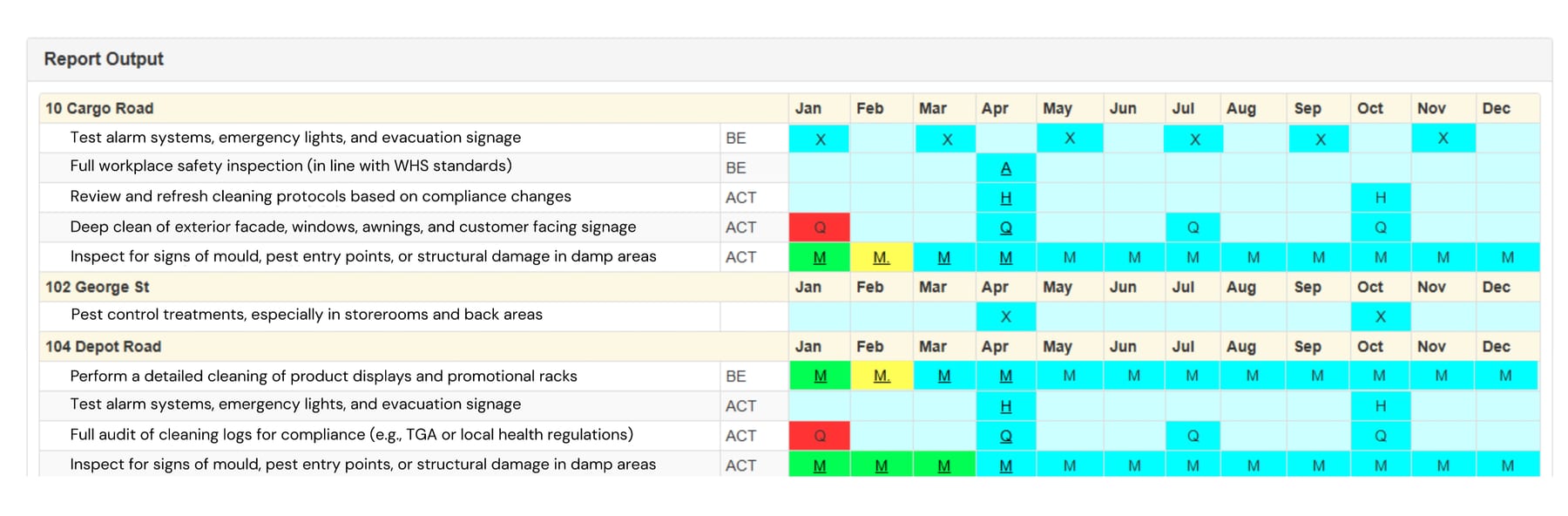The width and height of the screenshot is (1568, 516).
Task: Click the Report Output panel title
Action: coord(104,58)
